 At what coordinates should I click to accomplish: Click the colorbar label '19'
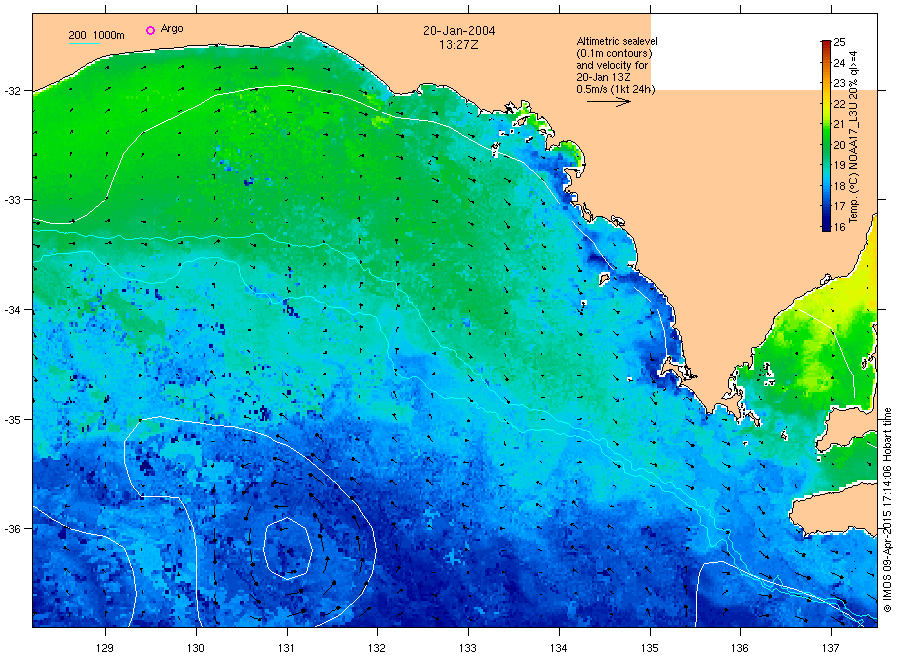pos(839,165)
